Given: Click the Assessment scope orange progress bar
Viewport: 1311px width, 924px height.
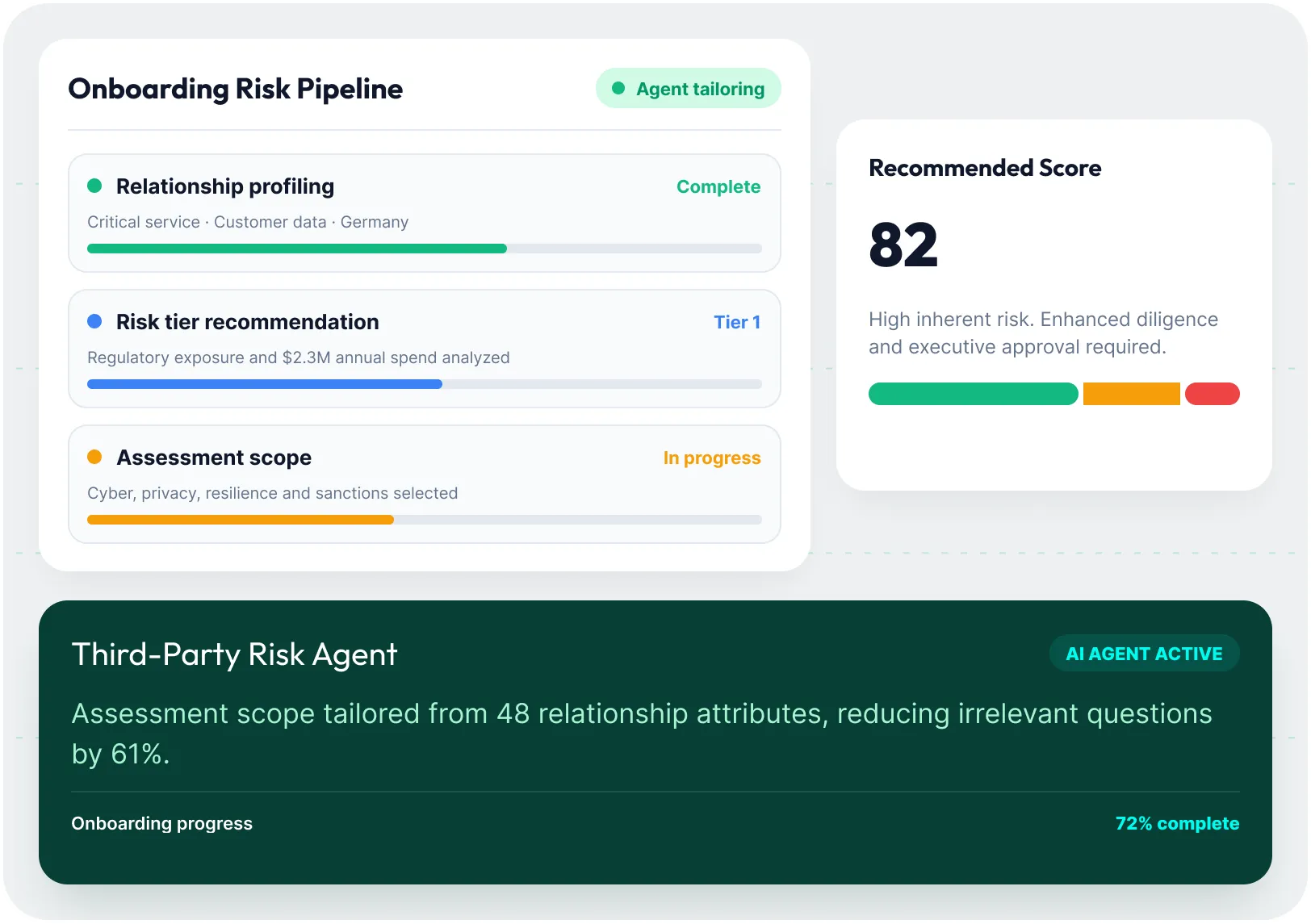Looking at the screenshot, I should point(241,520).
